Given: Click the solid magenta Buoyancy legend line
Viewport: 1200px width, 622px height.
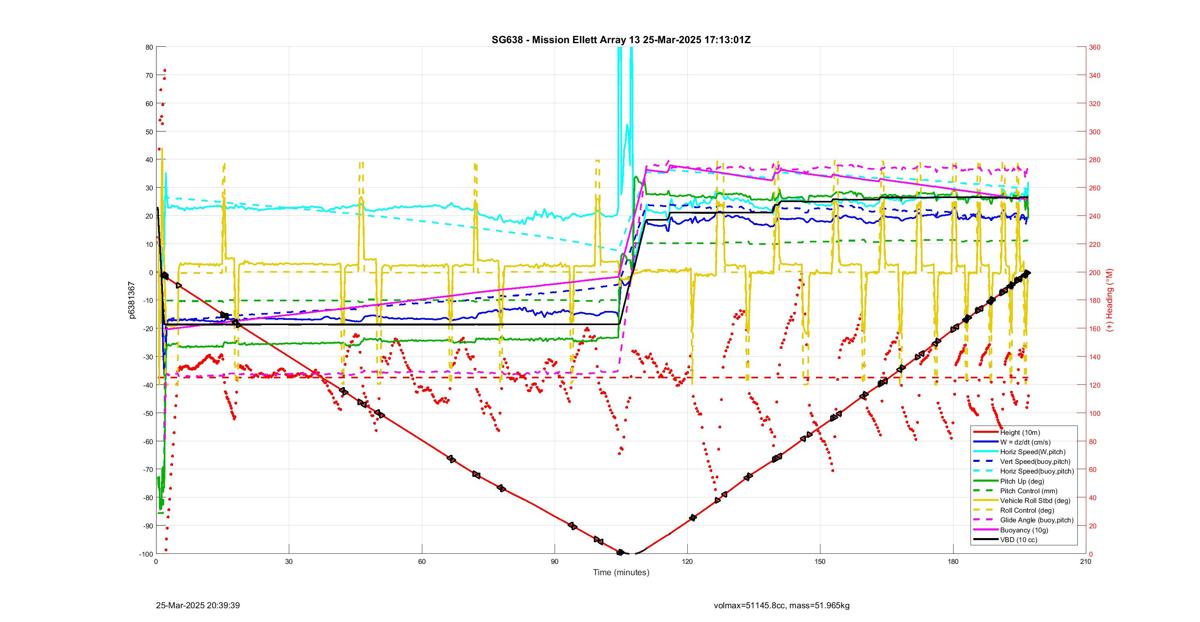Looking at the screenshot, I should (x=985, y=530).
